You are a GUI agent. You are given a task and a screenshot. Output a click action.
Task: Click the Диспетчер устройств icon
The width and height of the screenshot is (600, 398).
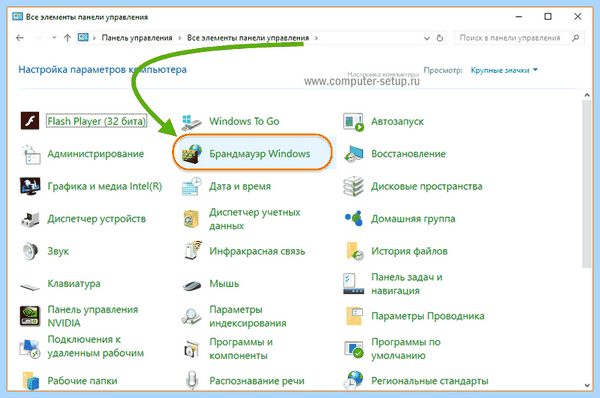(30, 219)
